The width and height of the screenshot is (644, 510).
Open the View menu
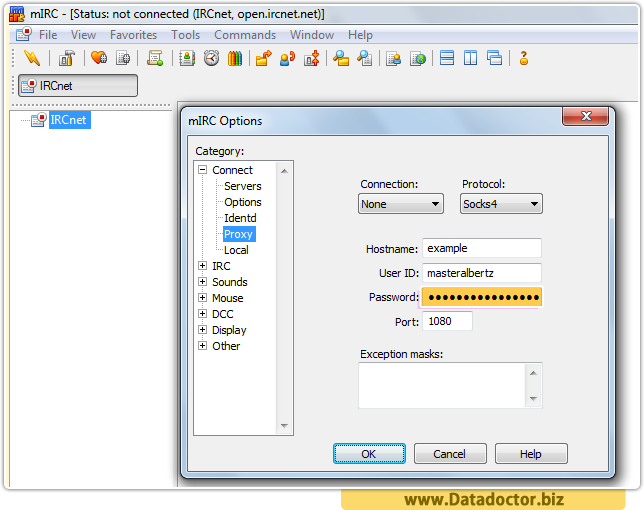click(x=83, y=35)
